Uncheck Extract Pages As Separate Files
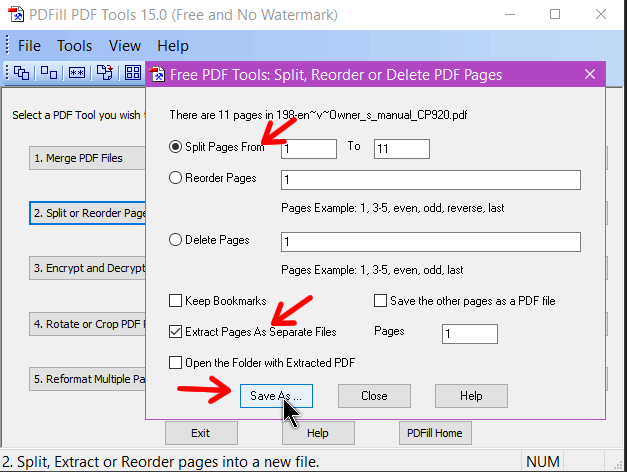 (175, 332)
